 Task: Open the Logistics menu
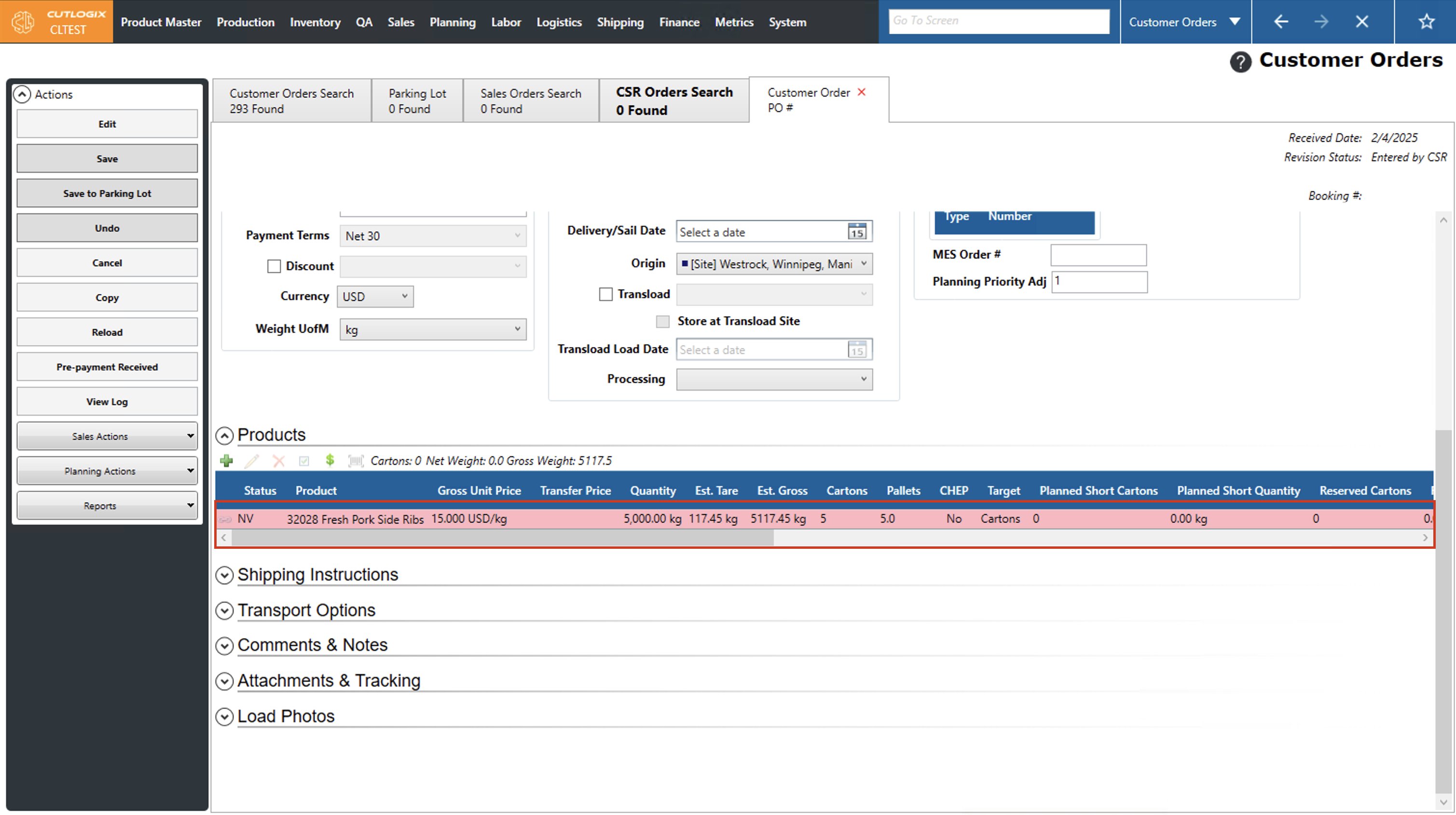click(559, 22)
